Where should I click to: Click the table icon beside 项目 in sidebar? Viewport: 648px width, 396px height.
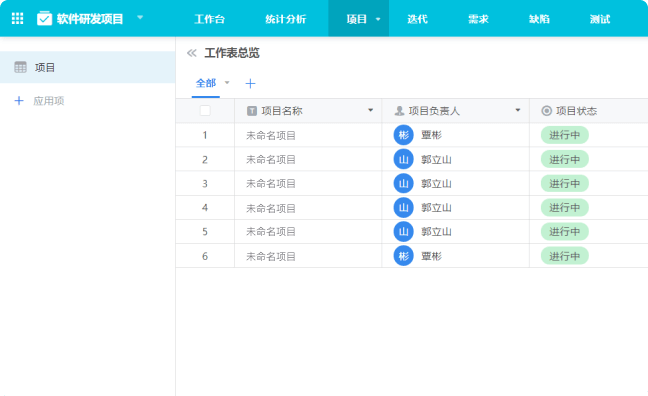[x=20, y=67]
